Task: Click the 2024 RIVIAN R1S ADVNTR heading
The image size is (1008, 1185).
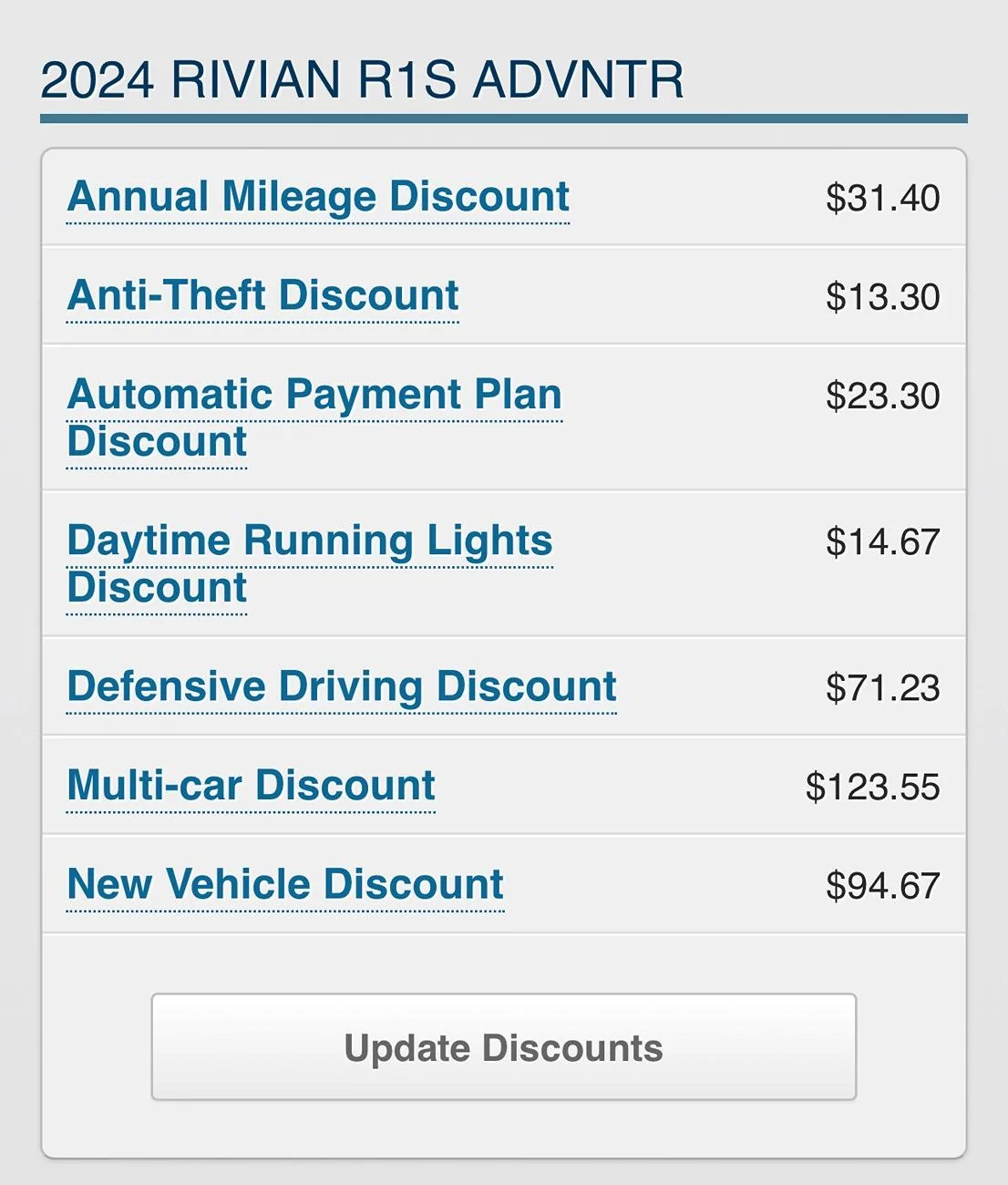Action: point(362,79)
